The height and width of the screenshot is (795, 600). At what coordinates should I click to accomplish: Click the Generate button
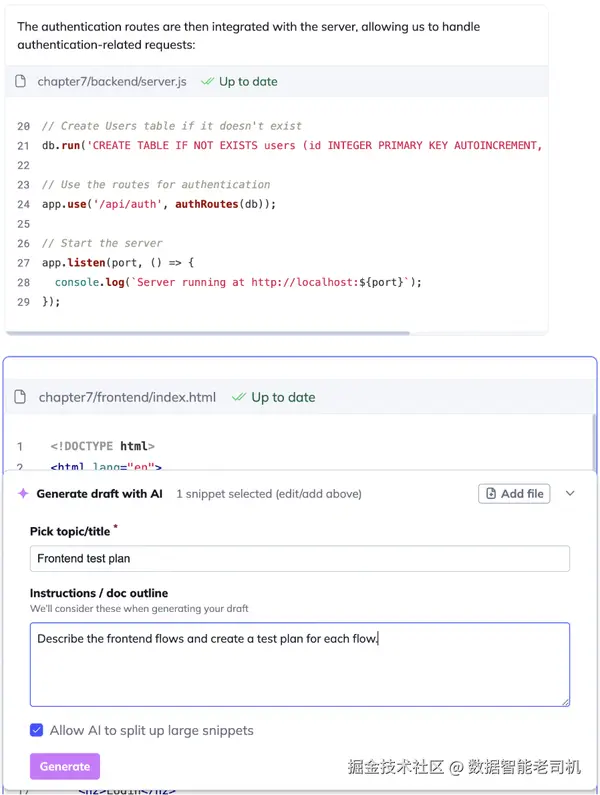tap(65, 766)
